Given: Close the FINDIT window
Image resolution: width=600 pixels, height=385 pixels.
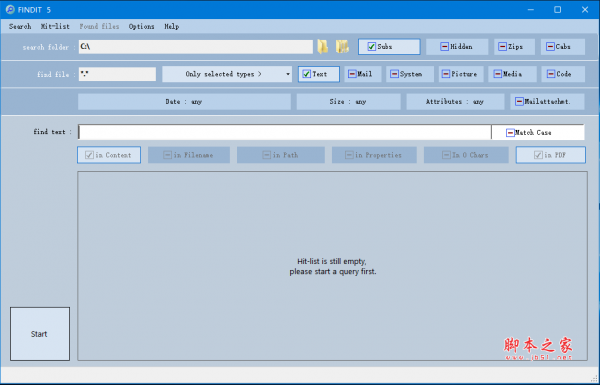Looking at the screenshot, I should [585, 10].
